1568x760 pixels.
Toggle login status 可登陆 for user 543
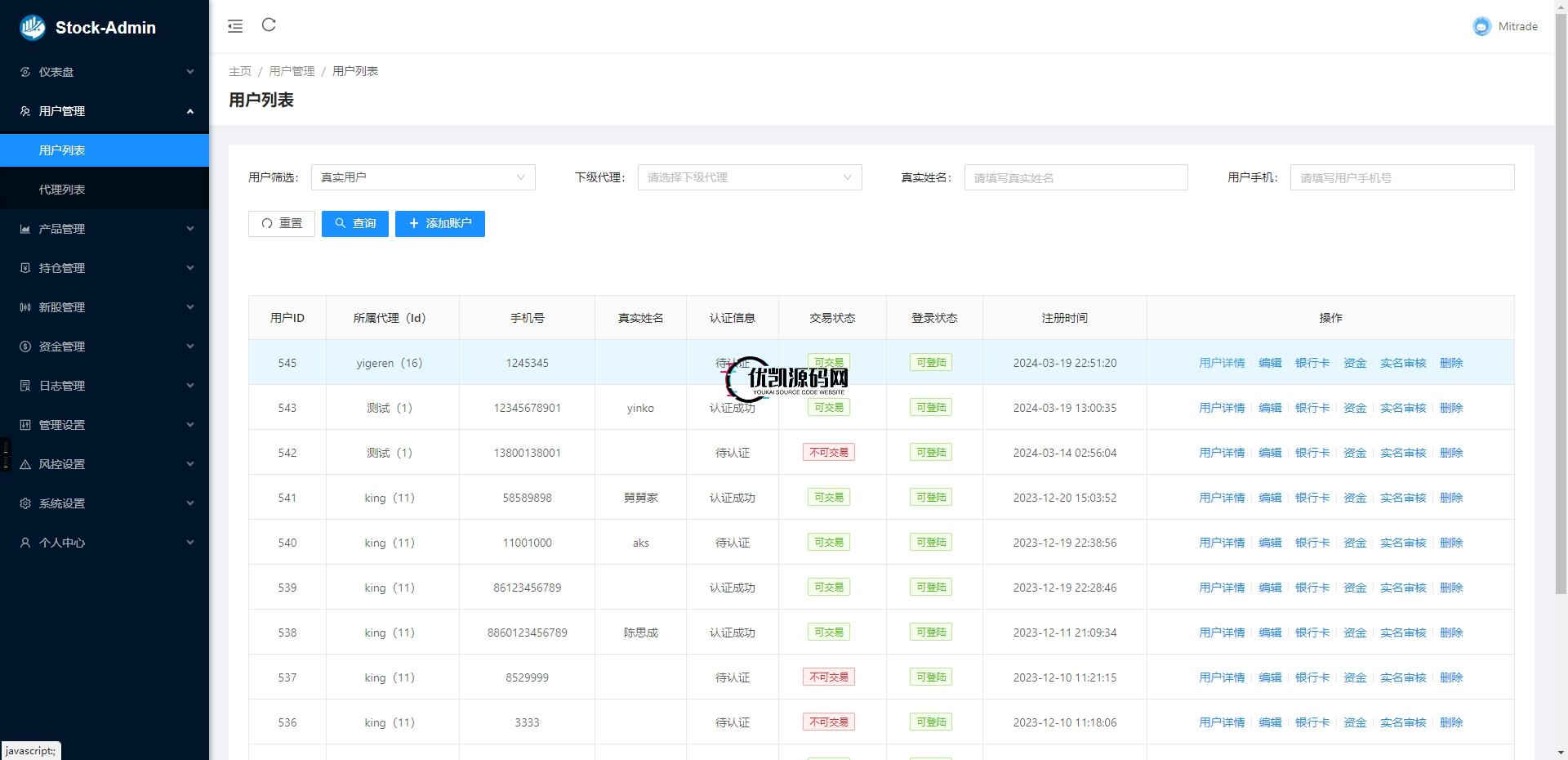[x=930, y=407]
